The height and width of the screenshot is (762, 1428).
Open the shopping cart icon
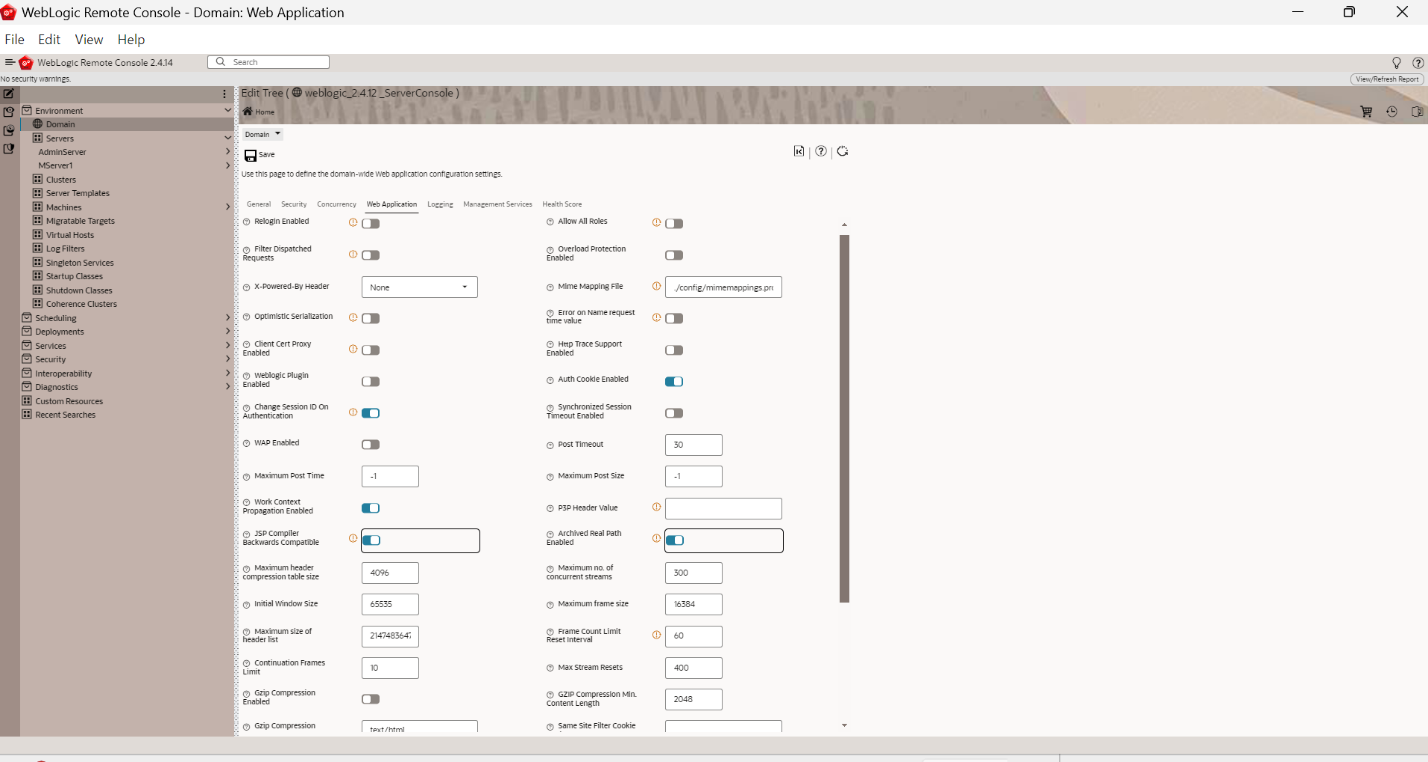[x=1367, y=112]
